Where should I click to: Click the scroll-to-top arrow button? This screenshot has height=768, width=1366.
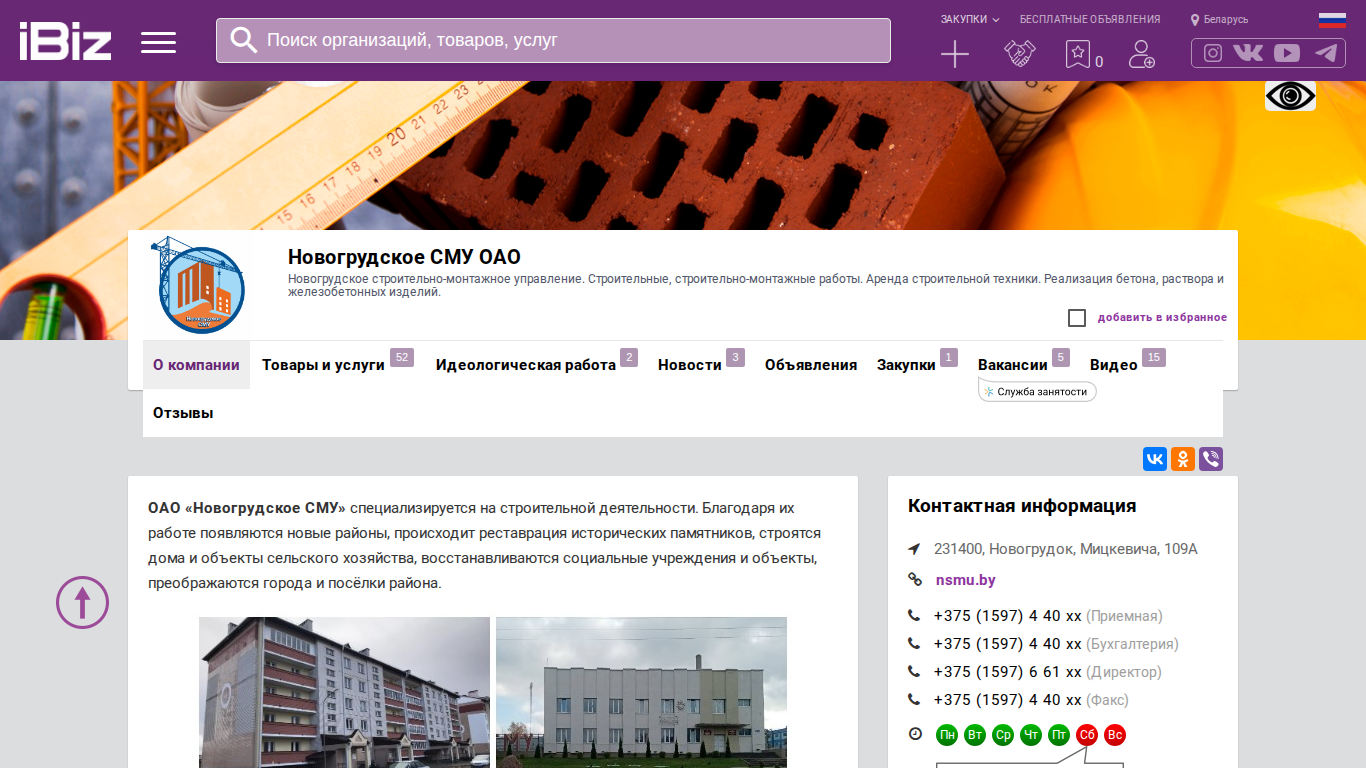tap(82, 602)
